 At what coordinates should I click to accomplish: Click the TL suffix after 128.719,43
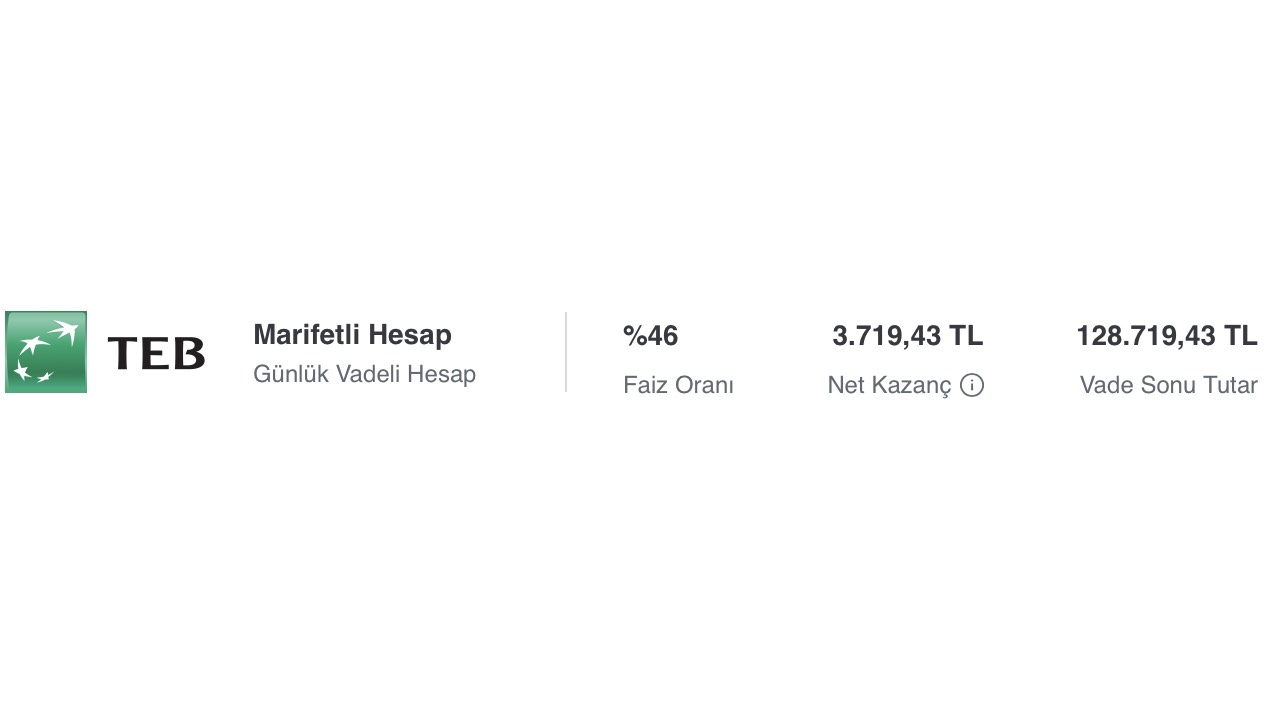tap(1241, 336)
